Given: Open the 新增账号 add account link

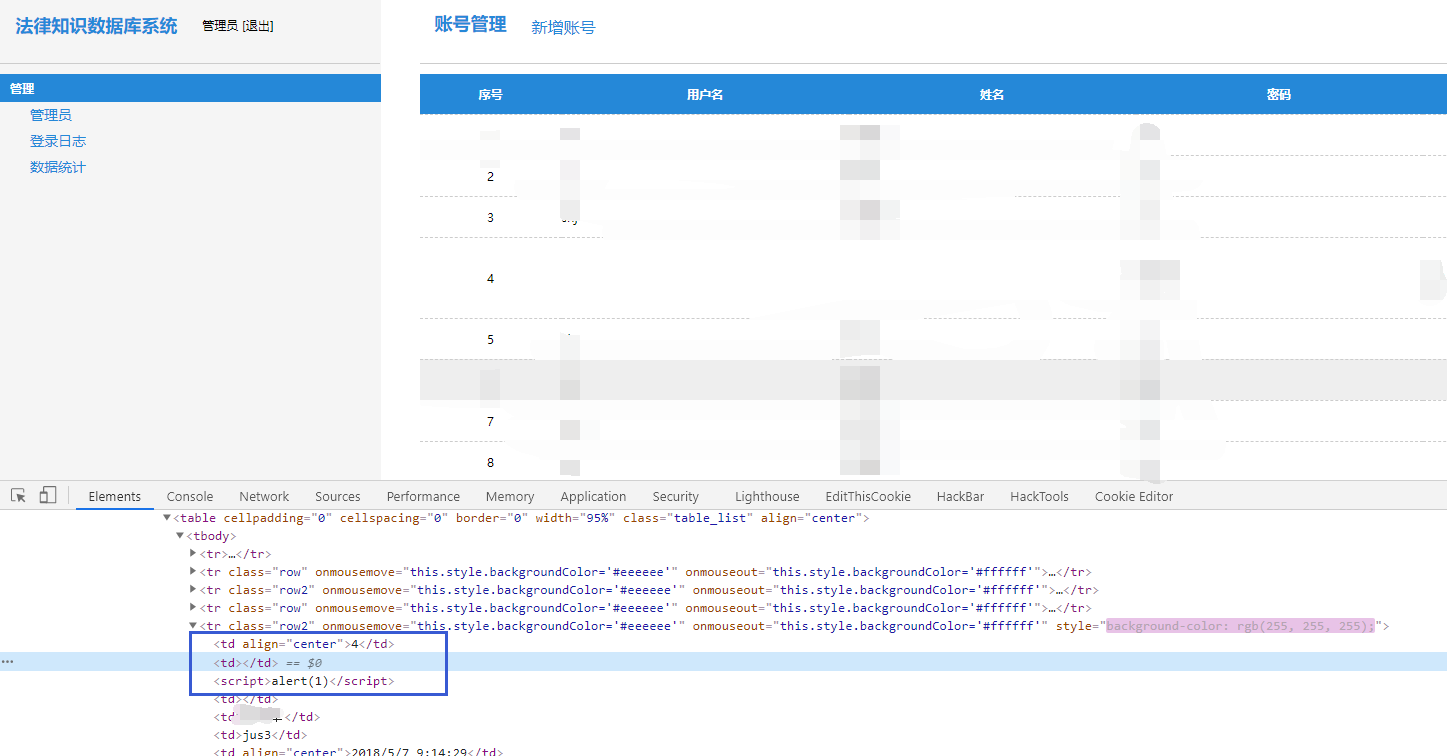Looking at the screenshot, I should pyautogui.click(x=563, y=28).
